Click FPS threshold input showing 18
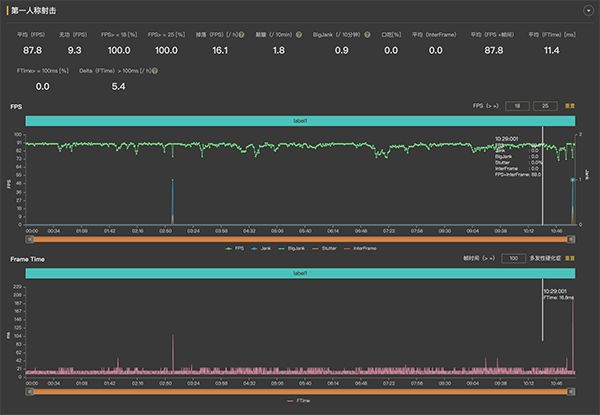Screen dimensions: 600x415 click(x=517, y=105)
